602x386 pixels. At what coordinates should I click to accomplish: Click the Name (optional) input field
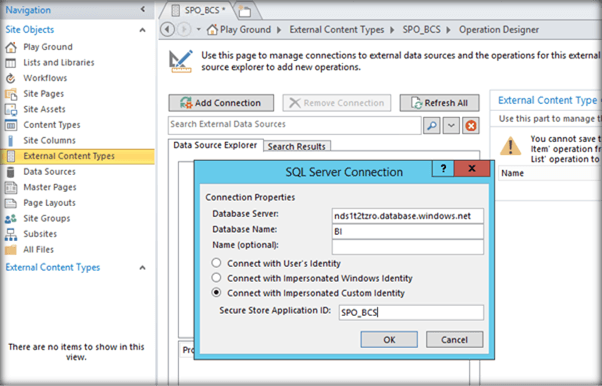point(408,247)
